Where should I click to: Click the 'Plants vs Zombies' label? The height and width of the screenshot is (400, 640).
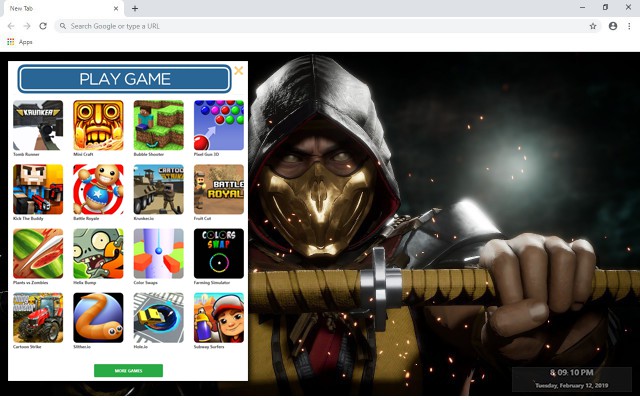click(x=31, y=282)
